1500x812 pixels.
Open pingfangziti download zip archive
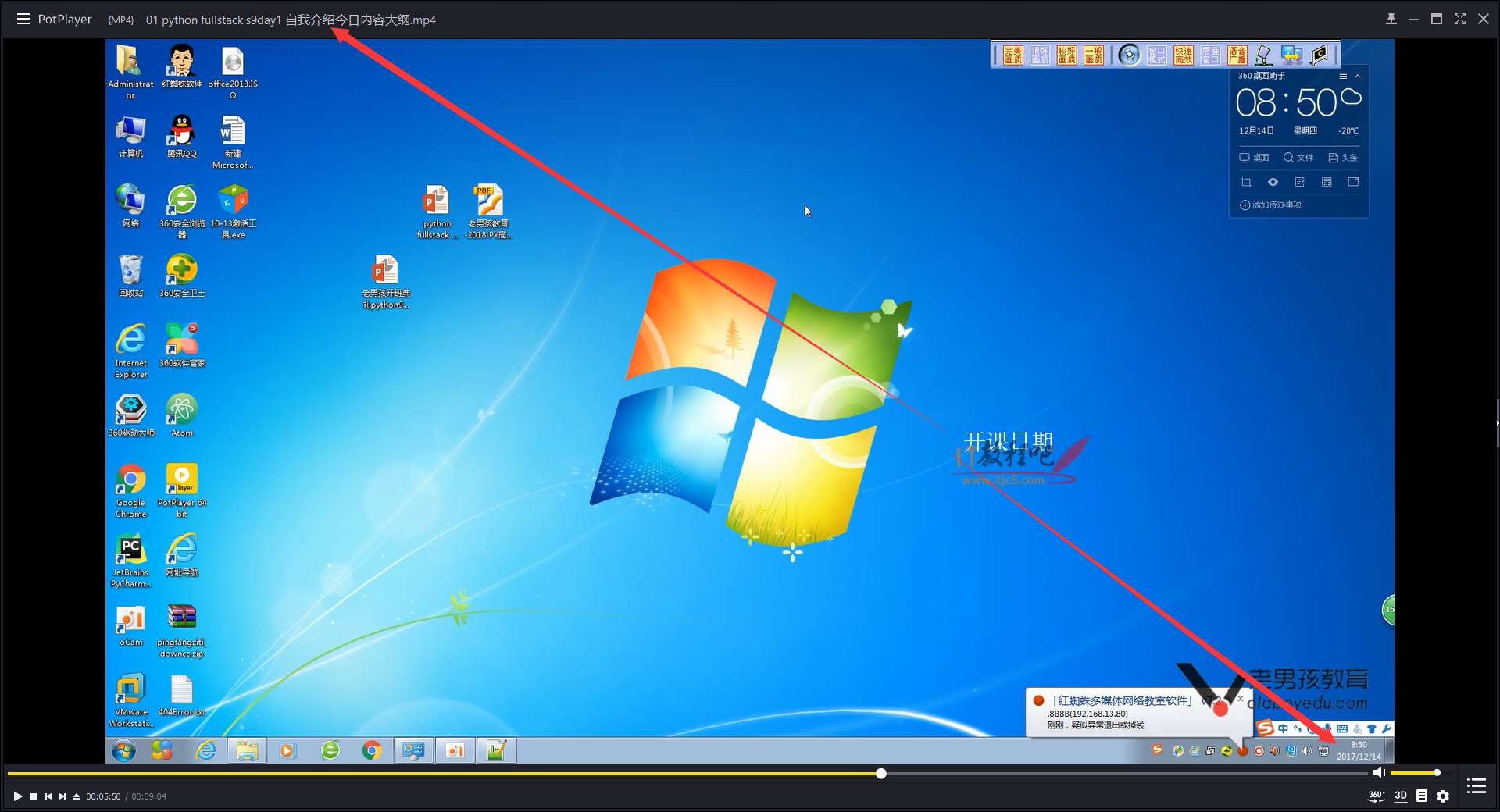pos(182,631)
